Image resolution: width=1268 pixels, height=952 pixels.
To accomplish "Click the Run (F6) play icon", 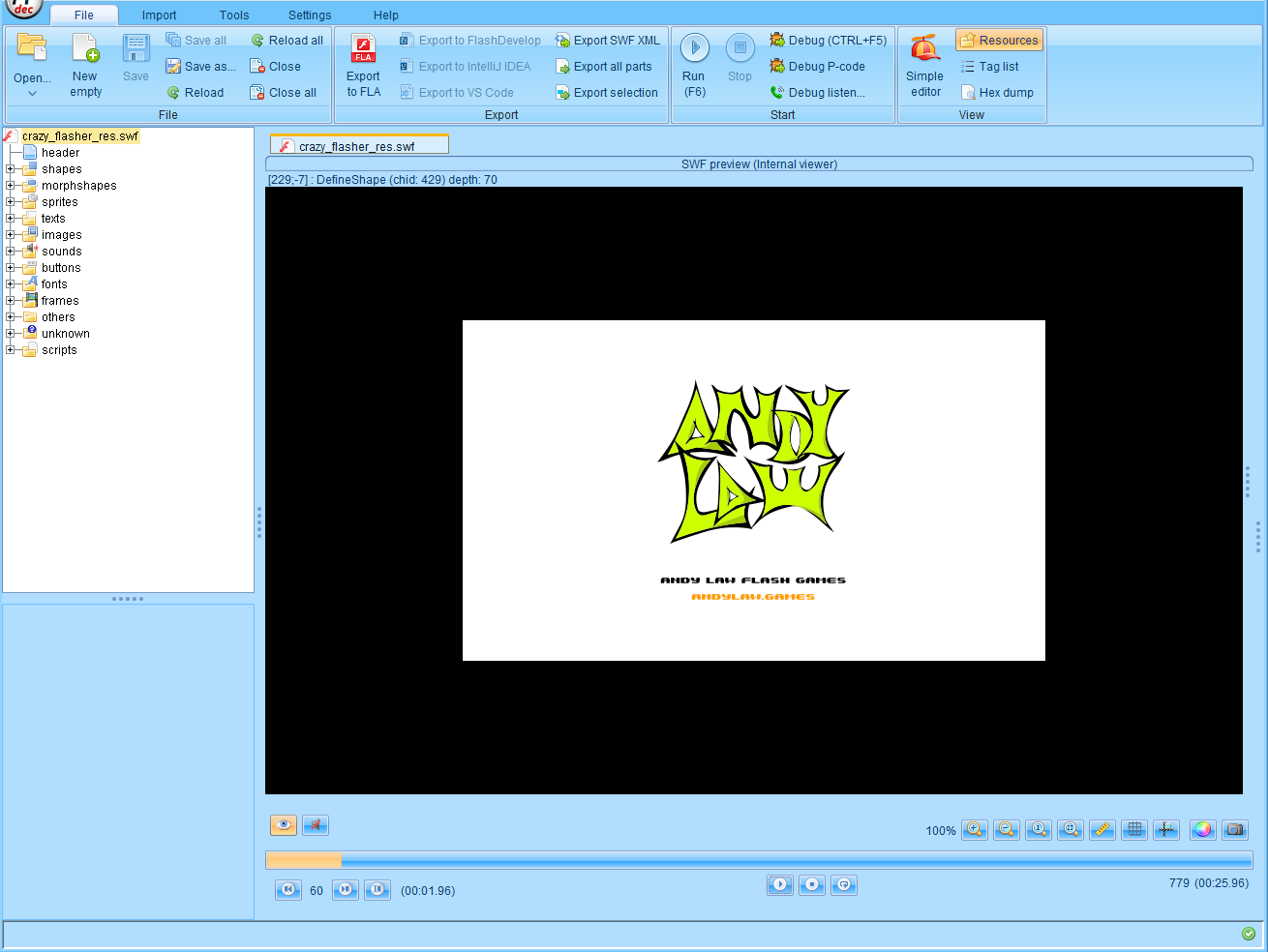I will pyautogui.click(x=694, y=48).
